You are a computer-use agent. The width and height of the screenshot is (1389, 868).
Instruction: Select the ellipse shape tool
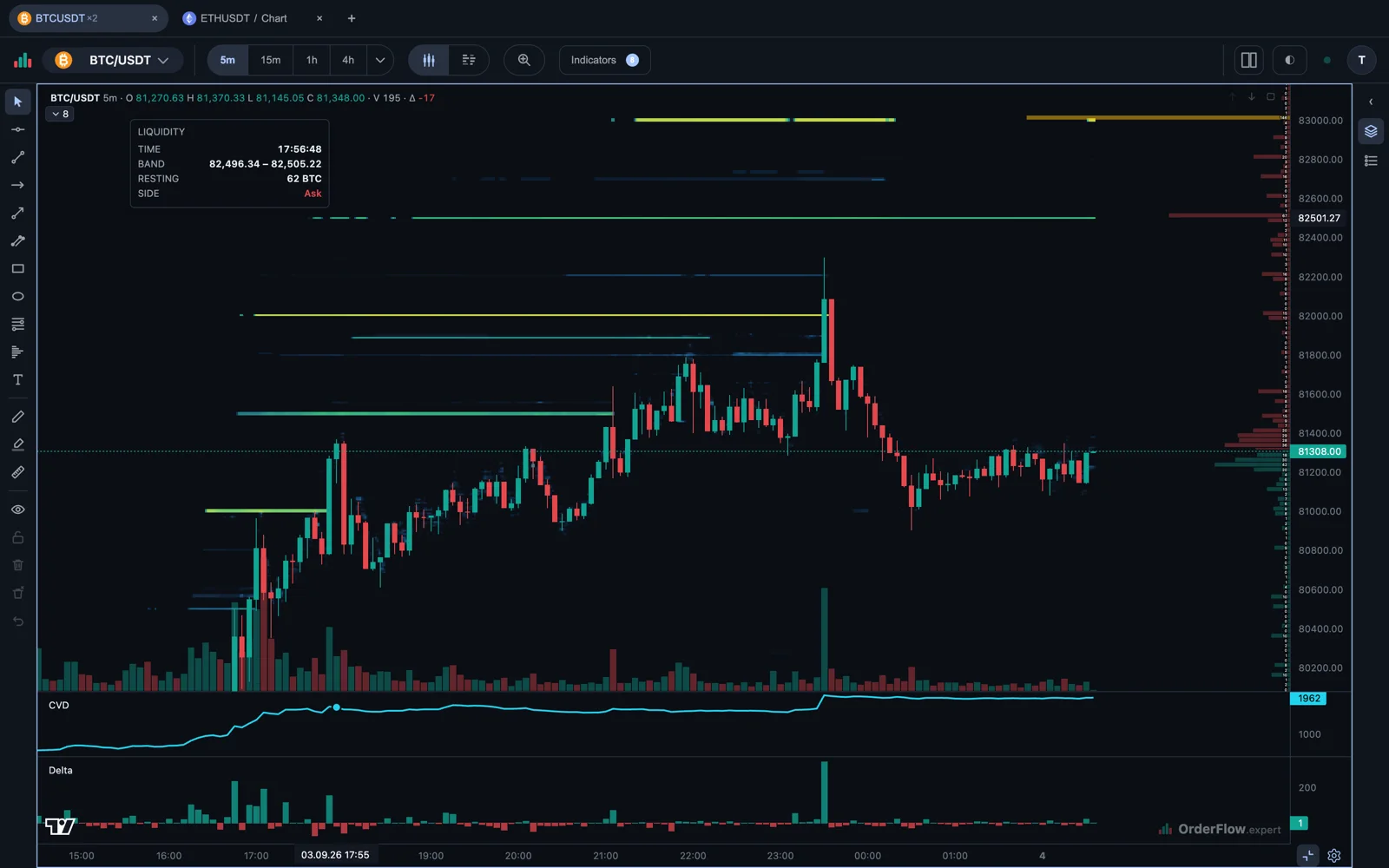[x=17, y=296]
